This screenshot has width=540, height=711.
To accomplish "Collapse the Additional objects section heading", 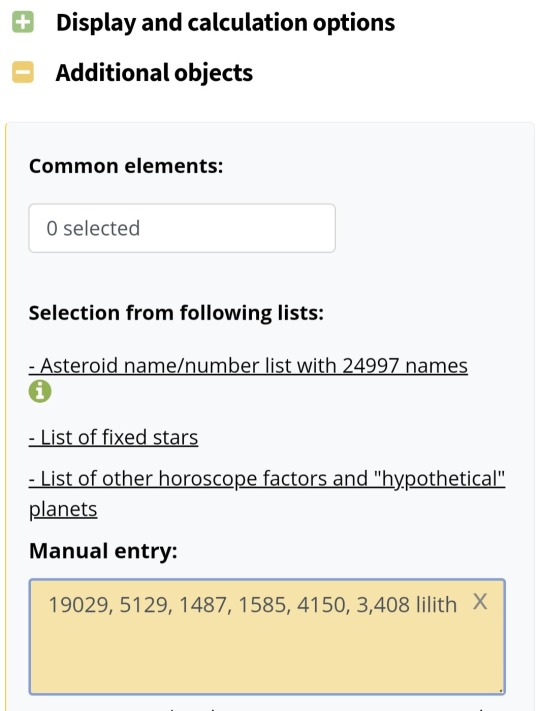I will tap(154, 73).
